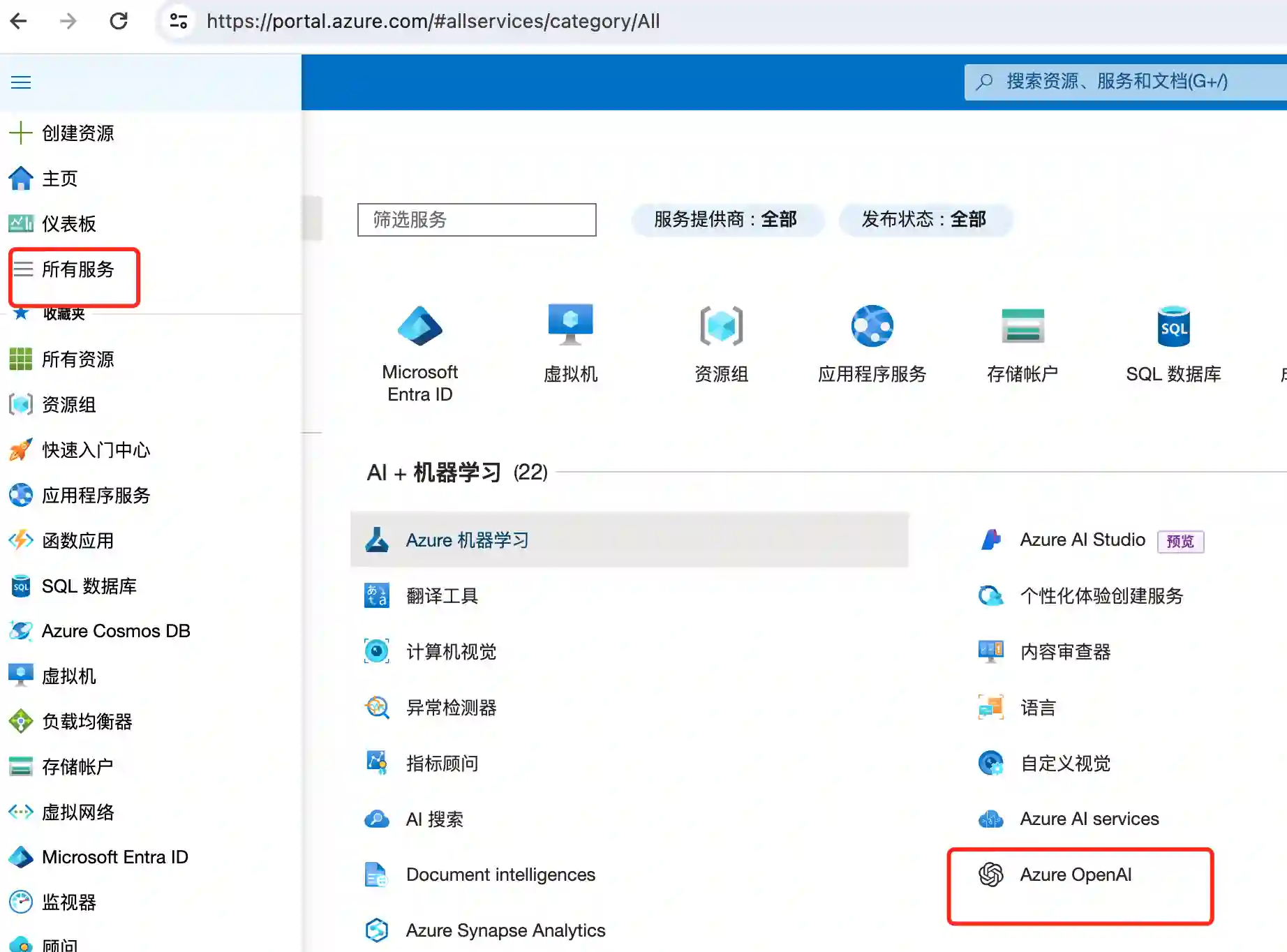Open 指标顾问 service link
The width and height of the screenshot is (1287, 952).
click(442, 763)
